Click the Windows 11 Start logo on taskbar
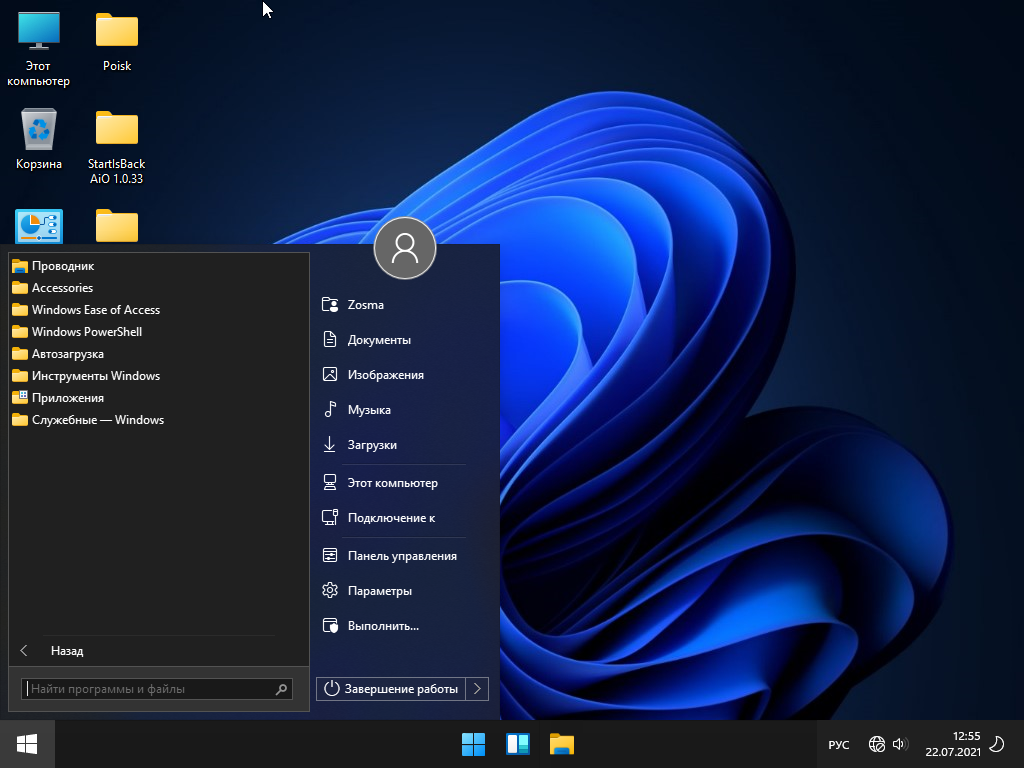 pos(473,744)
